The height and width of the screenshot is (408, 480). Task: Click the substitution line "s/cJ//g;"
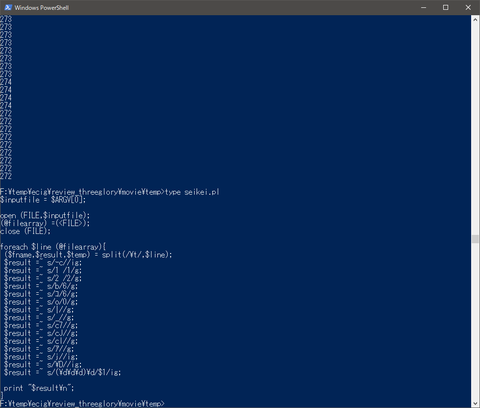(x=41, y=333)
